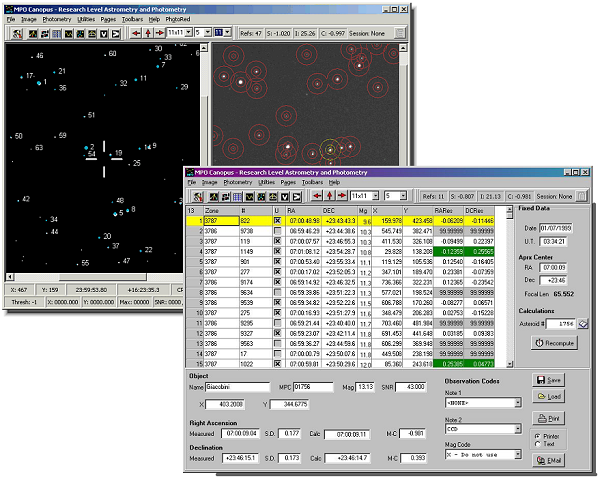Open the highlighted 11 dropdown in back window toolbar

(228, 33)
